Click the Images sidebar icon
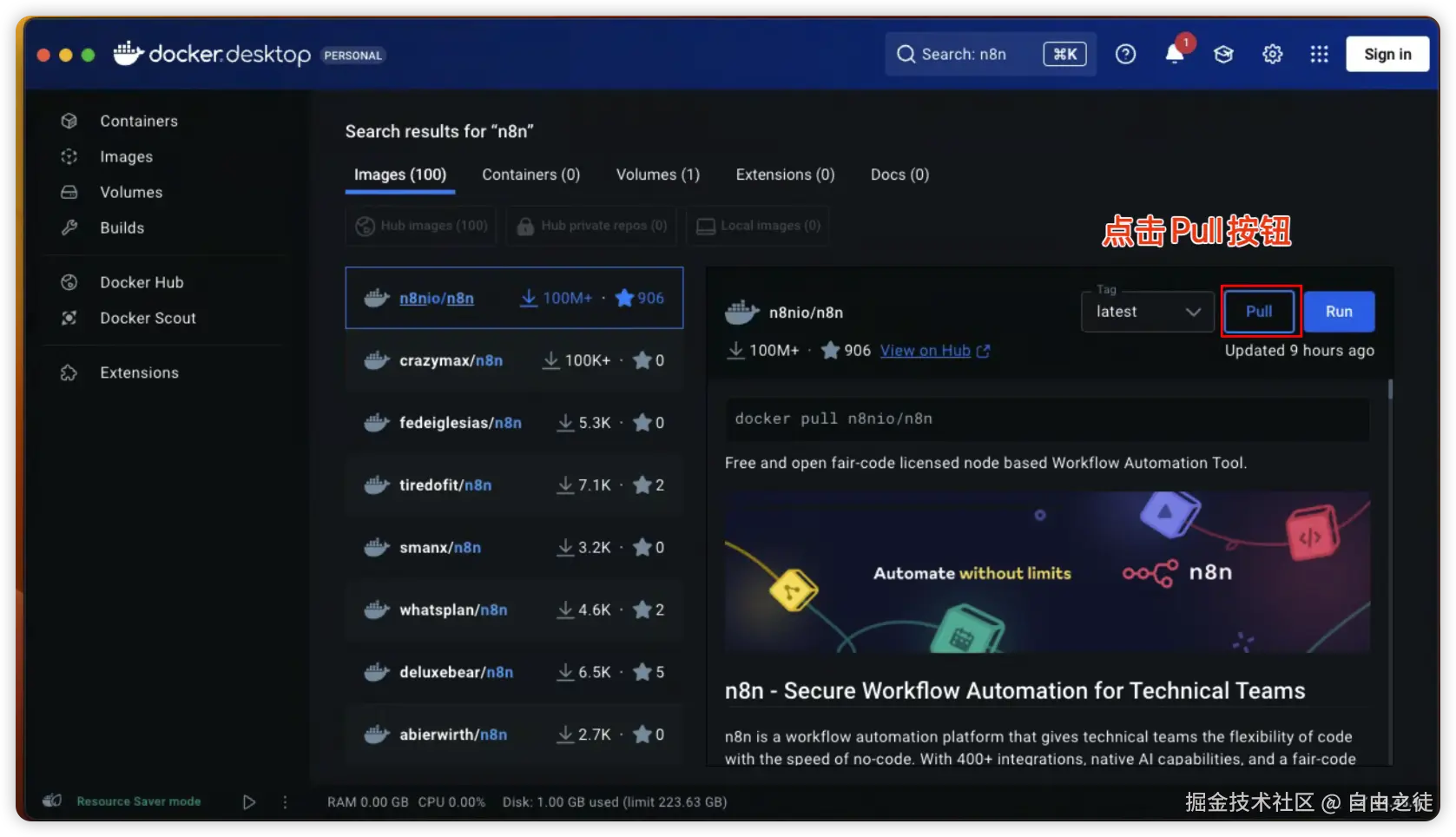The image size is (1456, 837). (69, 156)
